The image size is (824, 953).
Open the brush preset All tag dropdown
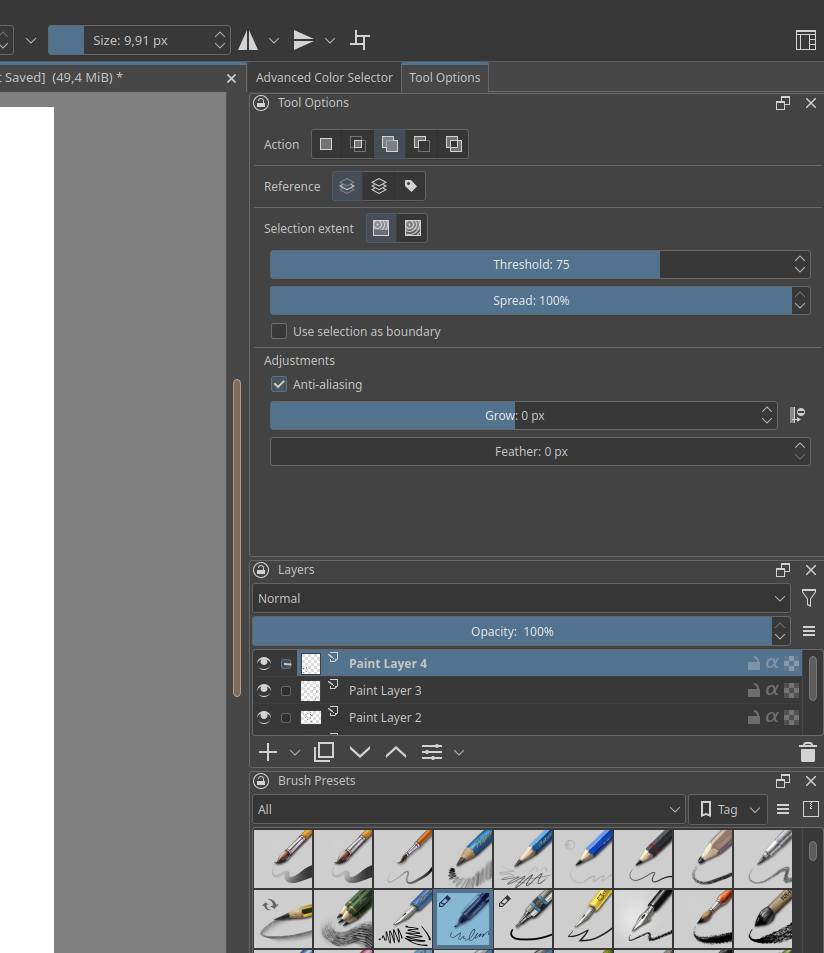[468, 809]
